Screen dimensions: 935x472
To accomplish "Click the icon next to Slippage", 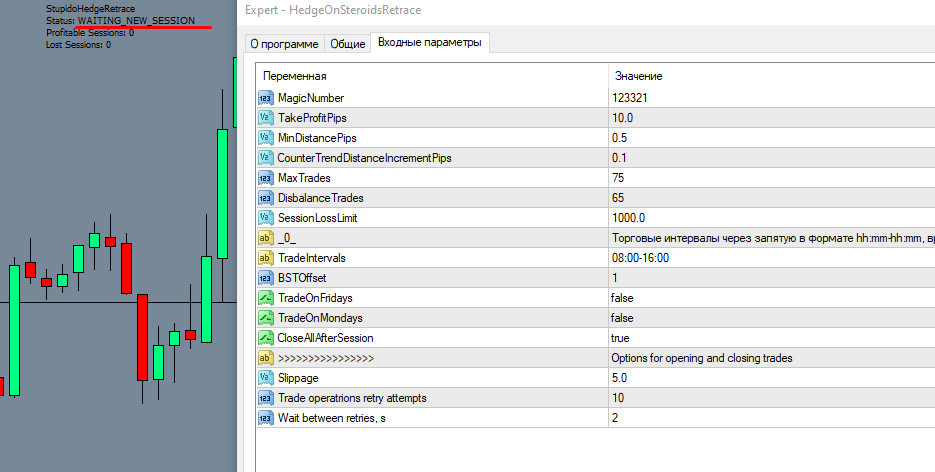I will (265, 378).
